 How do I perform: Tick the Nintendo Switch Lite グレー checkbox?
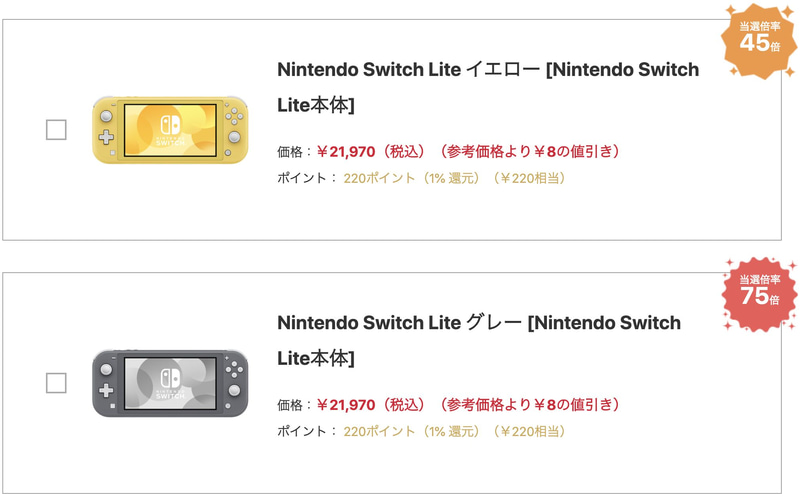point(57,383)
